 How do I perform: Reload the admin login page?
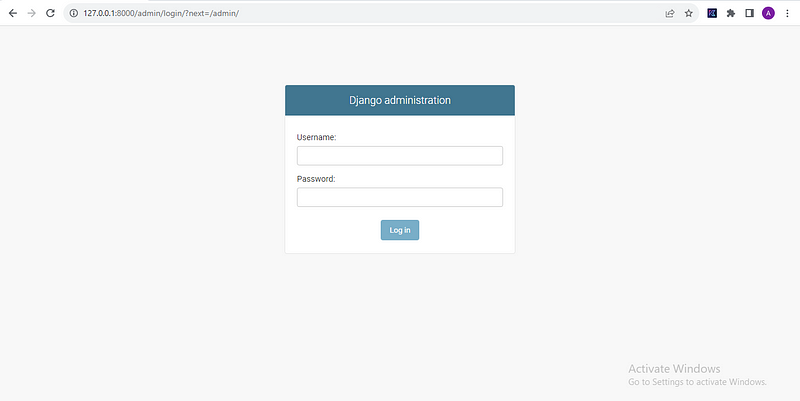point(50,13)
